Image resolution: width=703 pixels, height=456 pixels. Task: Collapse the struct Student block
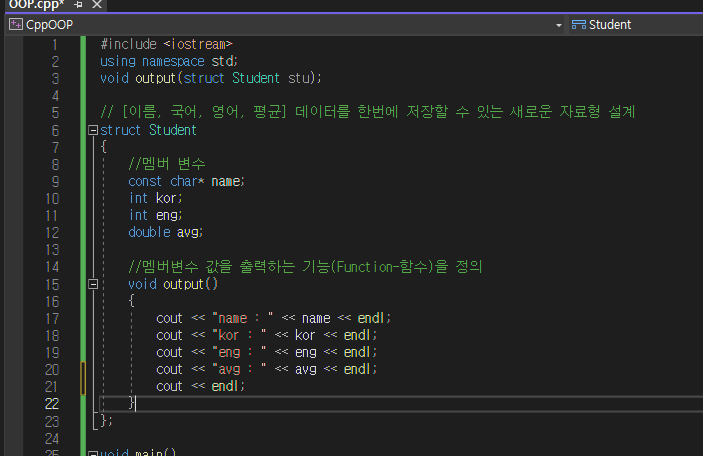(93, 130)
